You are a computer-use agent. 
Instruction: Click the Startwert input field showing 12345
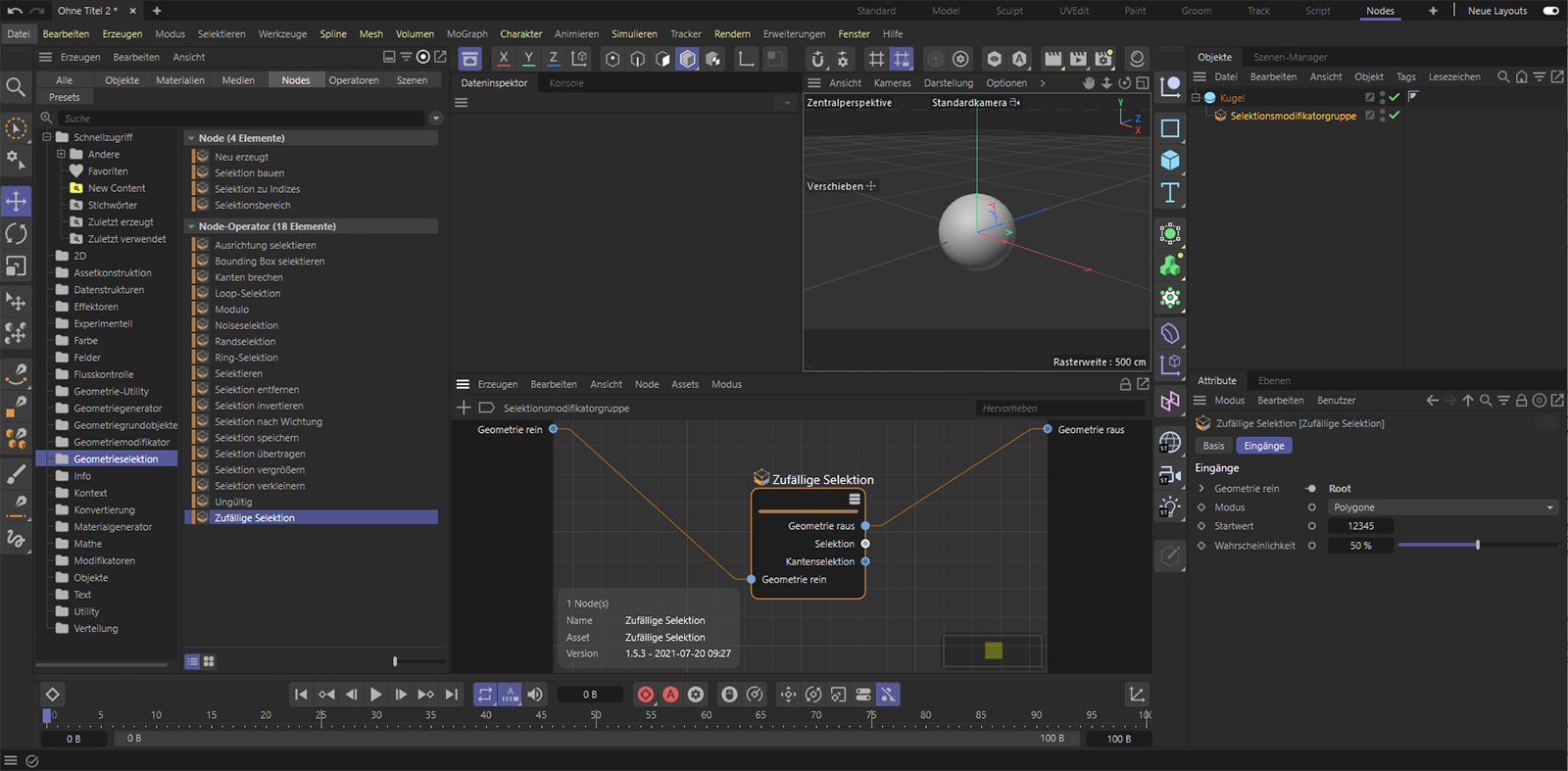click(x=1360, y=526)
